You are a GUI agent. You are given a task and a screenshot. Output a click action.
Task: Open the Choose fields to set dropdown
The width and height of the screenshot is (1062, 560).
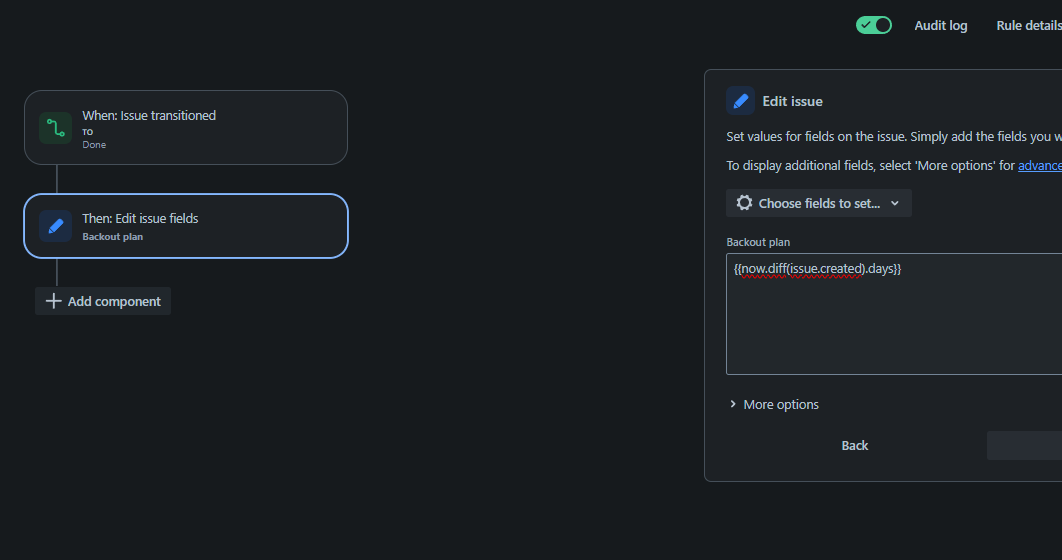tap(819, 203)
